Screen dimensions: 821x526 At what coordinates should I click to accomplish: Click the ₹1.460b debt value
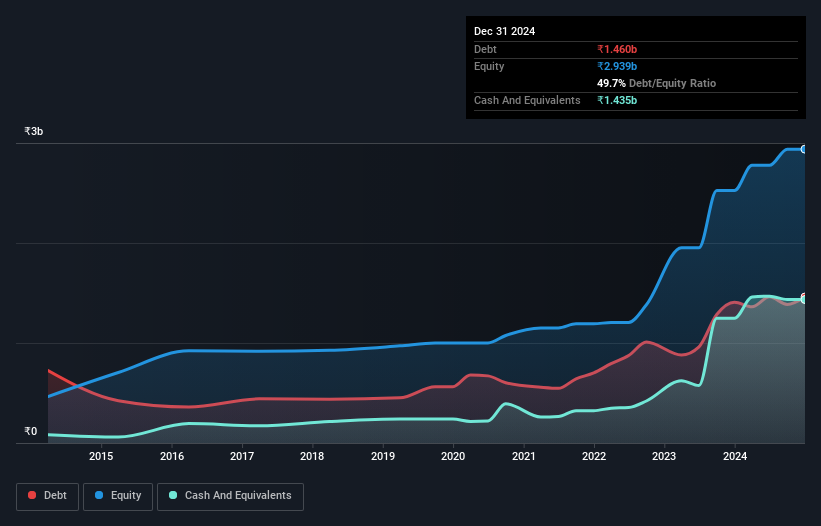(617, 49)
